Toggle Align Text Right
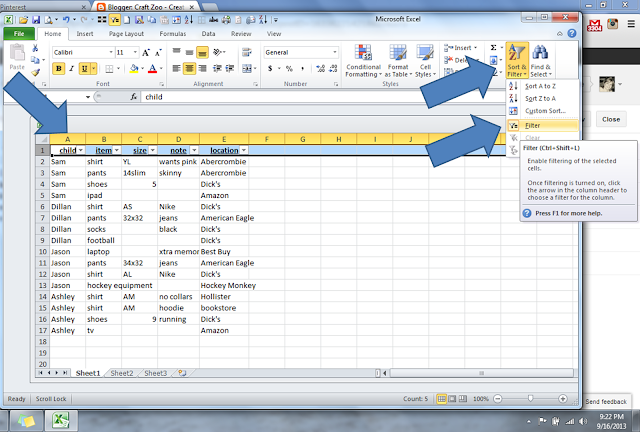 [x=202, y=68]
